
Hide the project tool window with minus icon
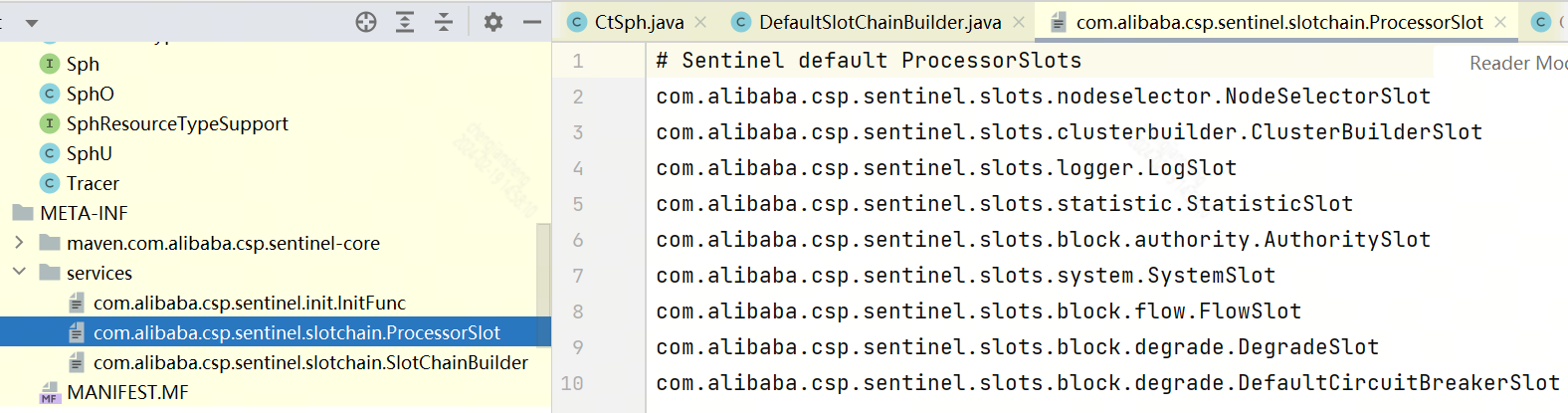coord(532,22)
